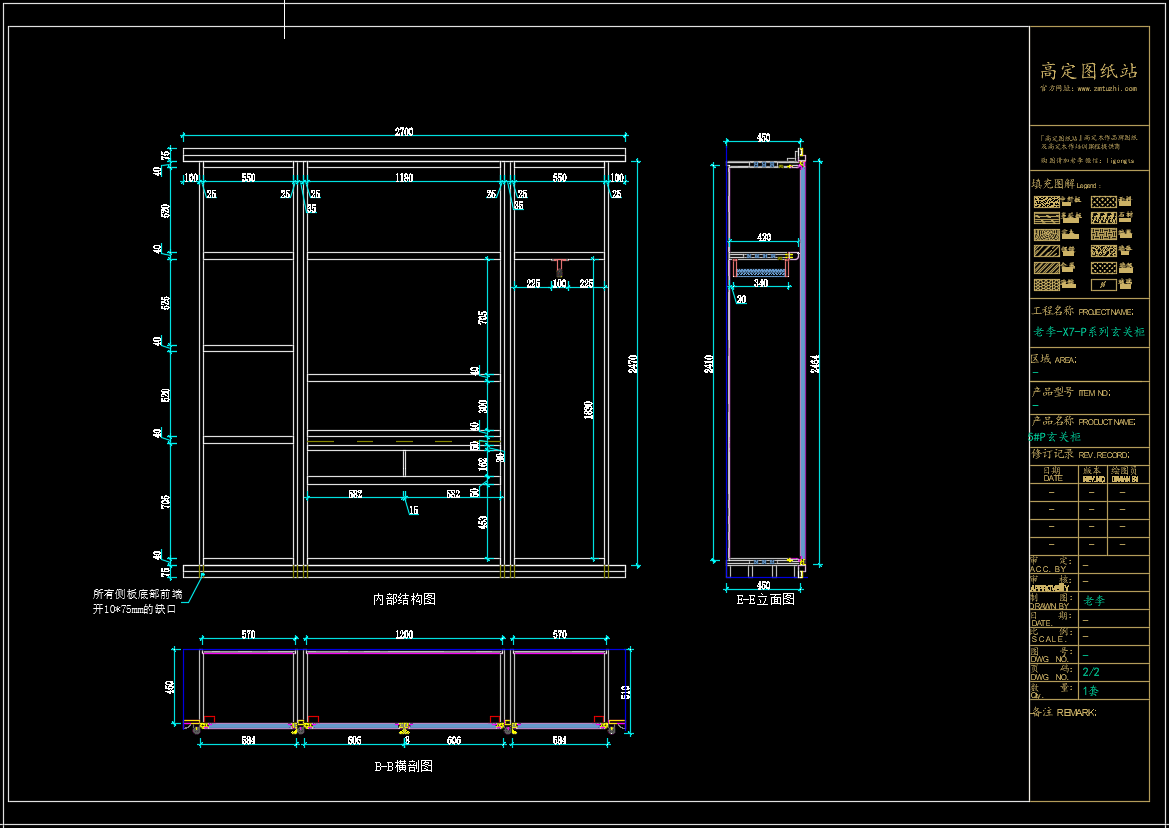Select the 2470 overall height dimension

[632, 363]
